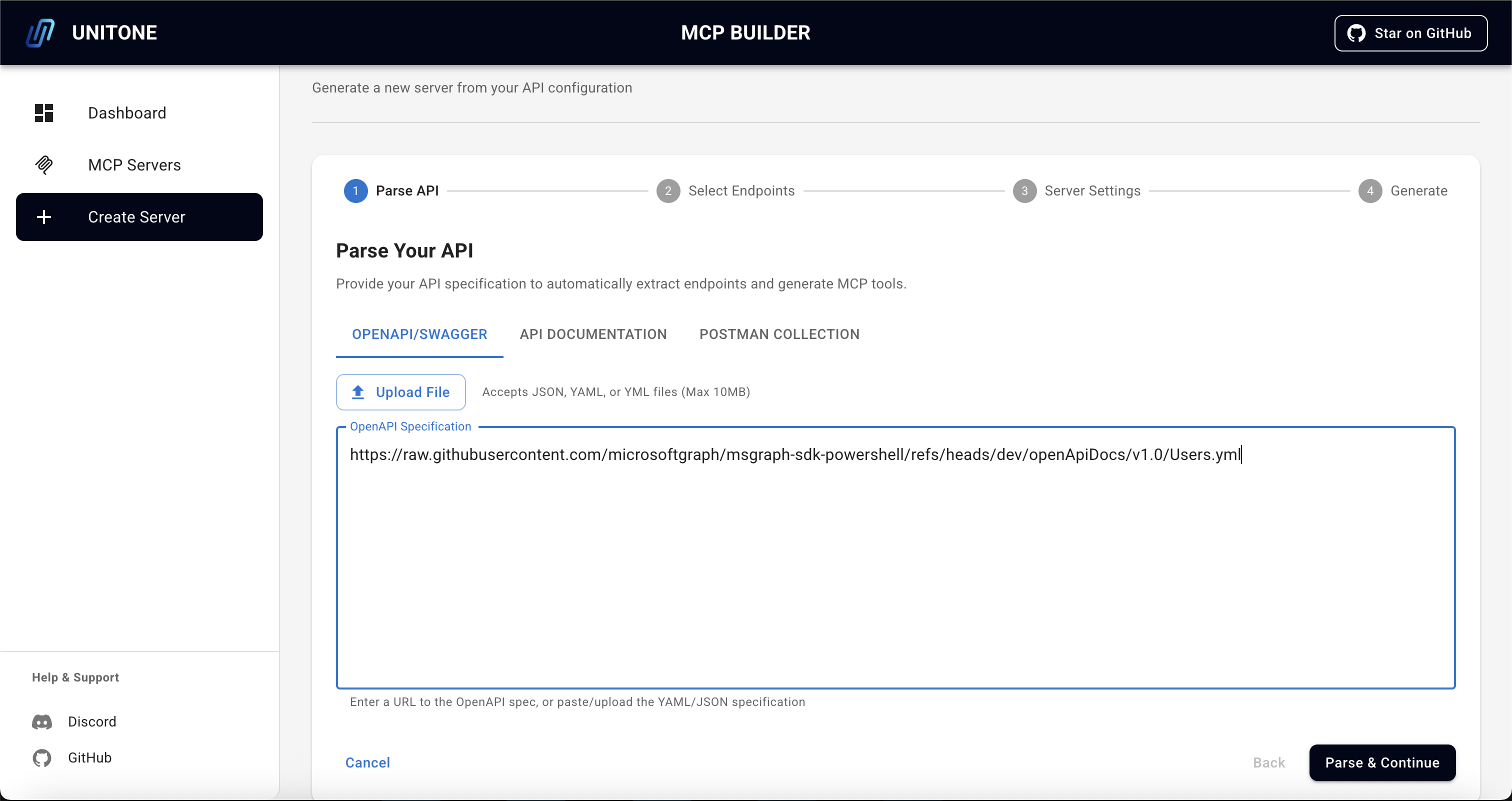Click inside the OpenAPI Specification text field

pyautogui.click(x=895, y=557)
